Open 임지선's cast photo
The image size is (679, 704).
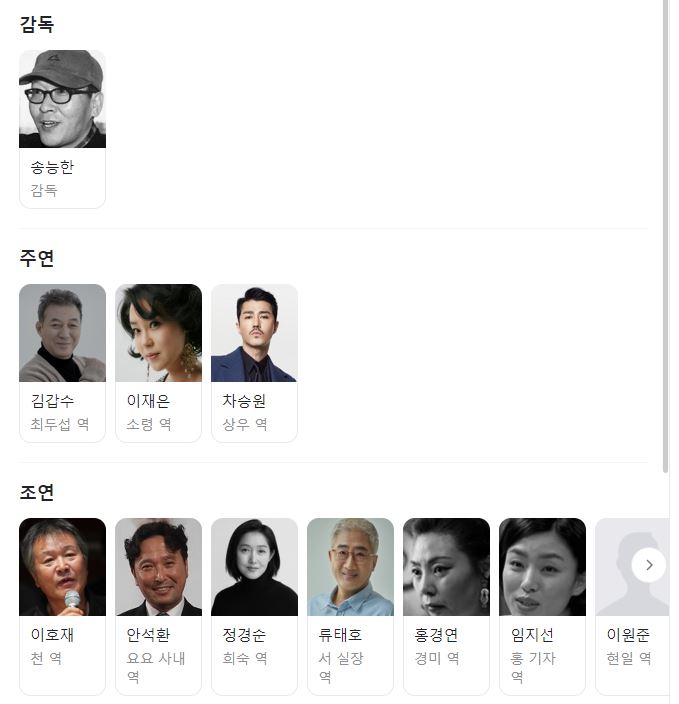click(542, 567)
